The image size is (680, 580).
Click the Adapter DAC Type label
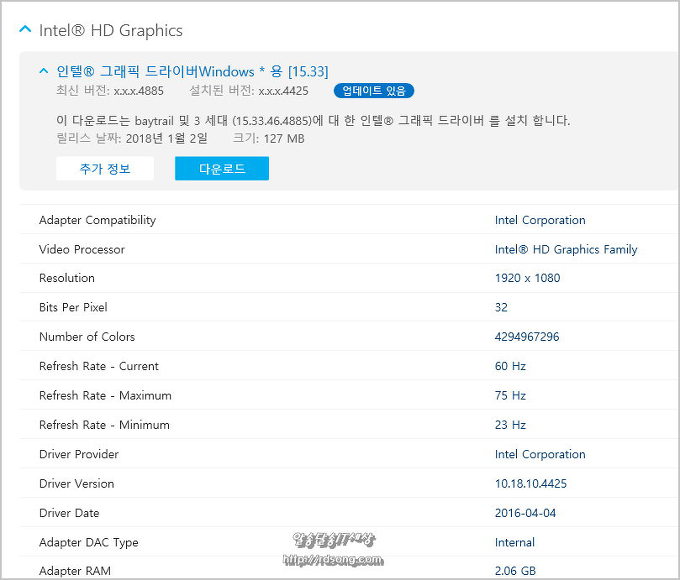click(x=88, y=542)
